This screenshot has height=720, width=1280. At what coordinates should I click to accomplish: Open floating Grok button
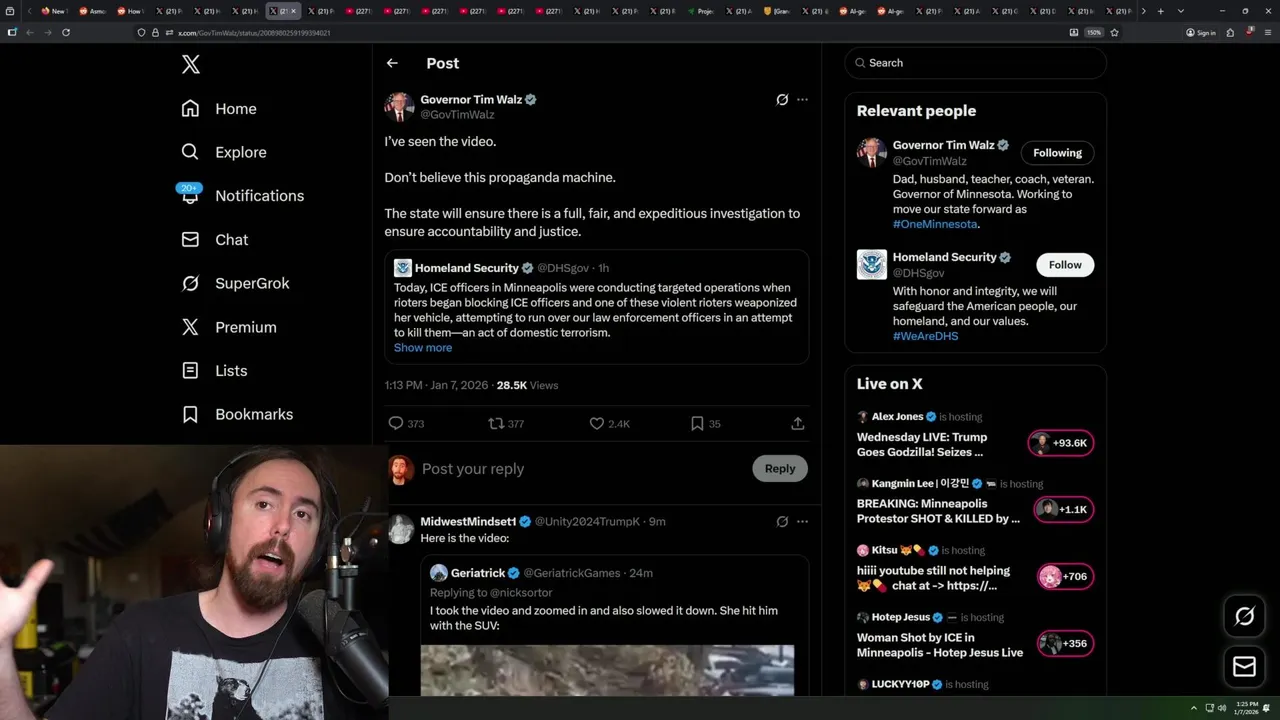tap(1244, 617)
